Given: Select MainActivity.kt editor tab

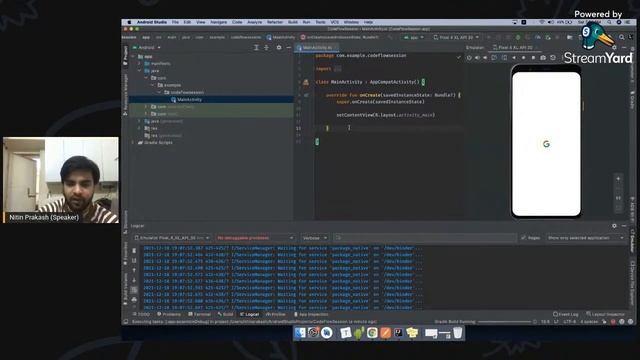Looking at the screenshot, I should point(317,48).
